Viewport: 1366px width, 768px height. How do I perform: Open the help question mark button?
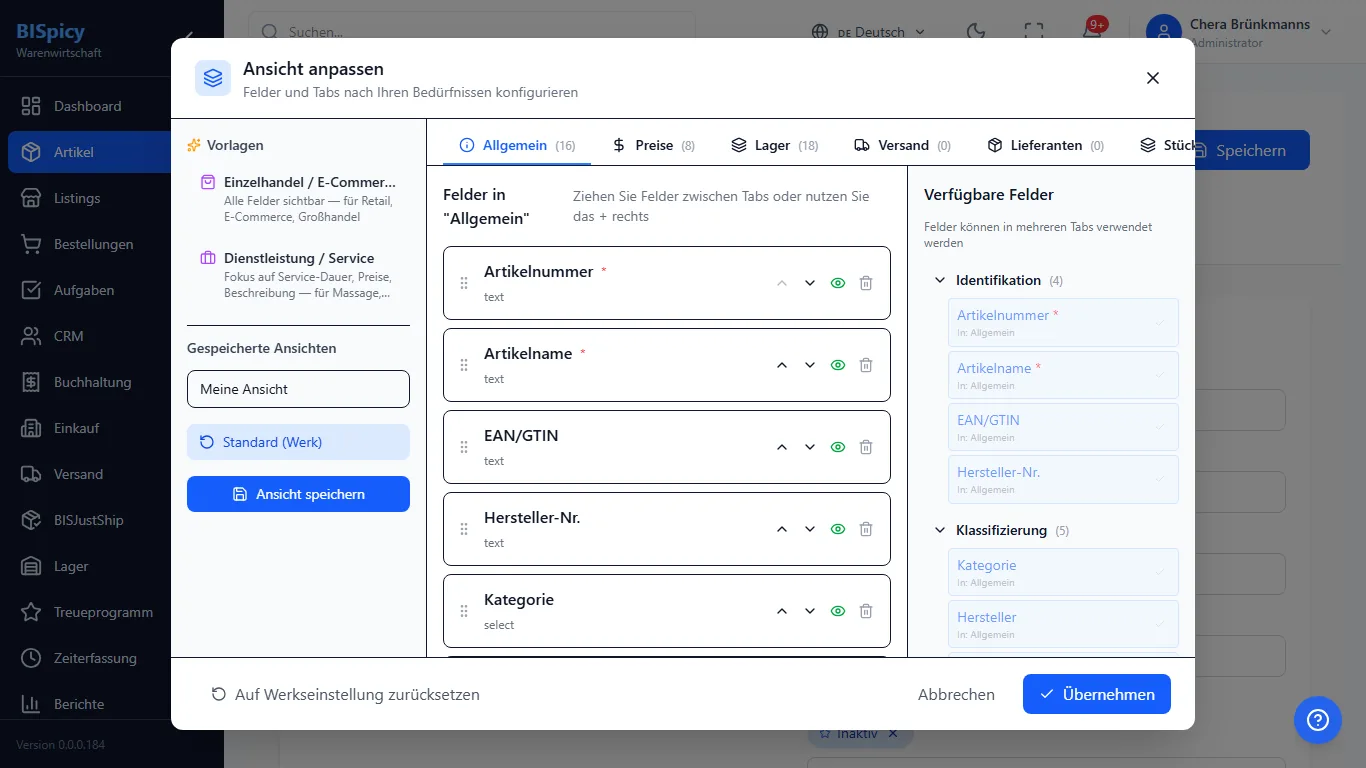click(1317, 720)
